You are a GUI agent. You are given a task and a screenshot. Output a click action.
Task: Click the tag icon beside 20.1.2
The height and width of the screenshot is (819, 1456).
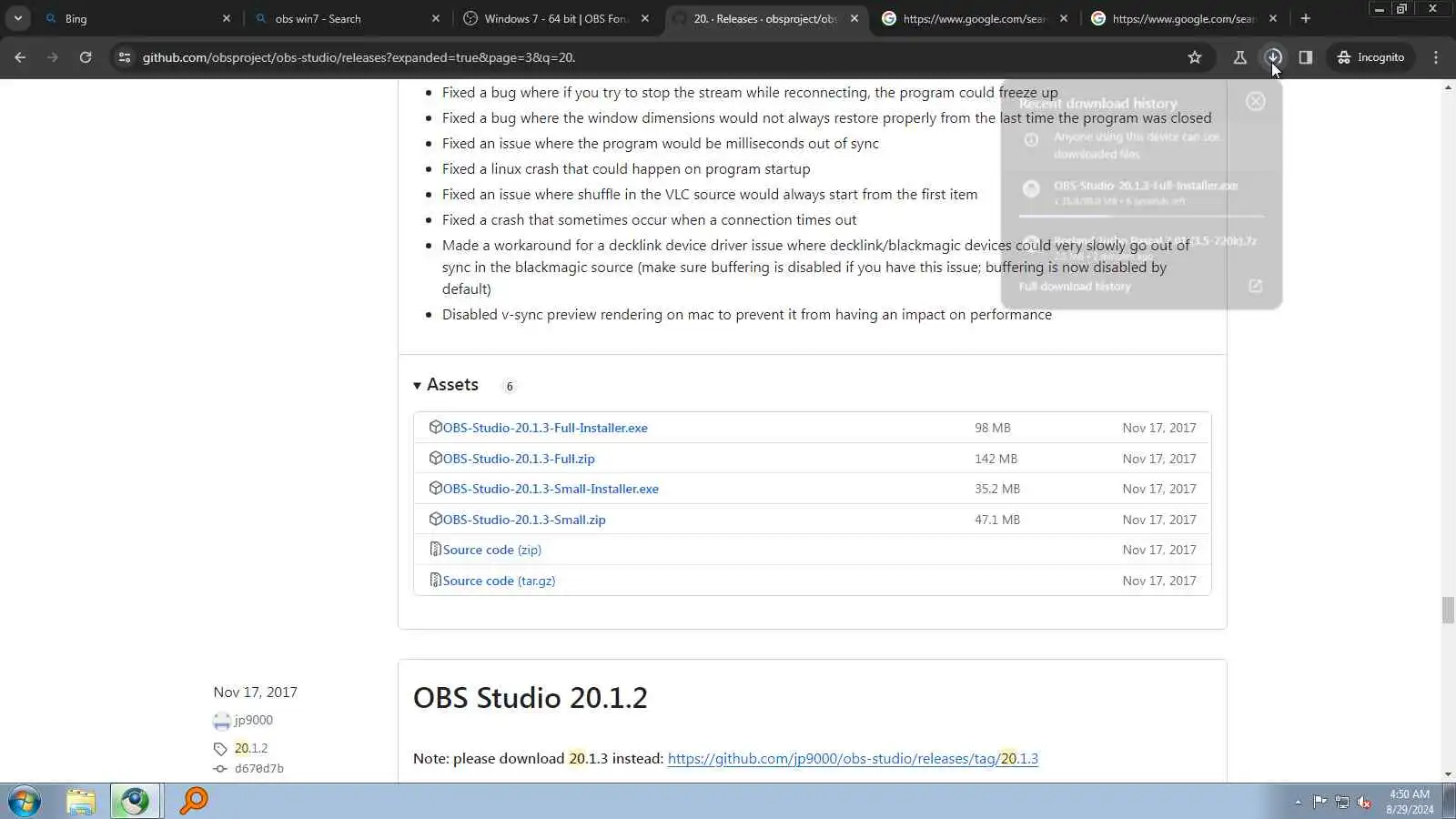pos(220,749)
